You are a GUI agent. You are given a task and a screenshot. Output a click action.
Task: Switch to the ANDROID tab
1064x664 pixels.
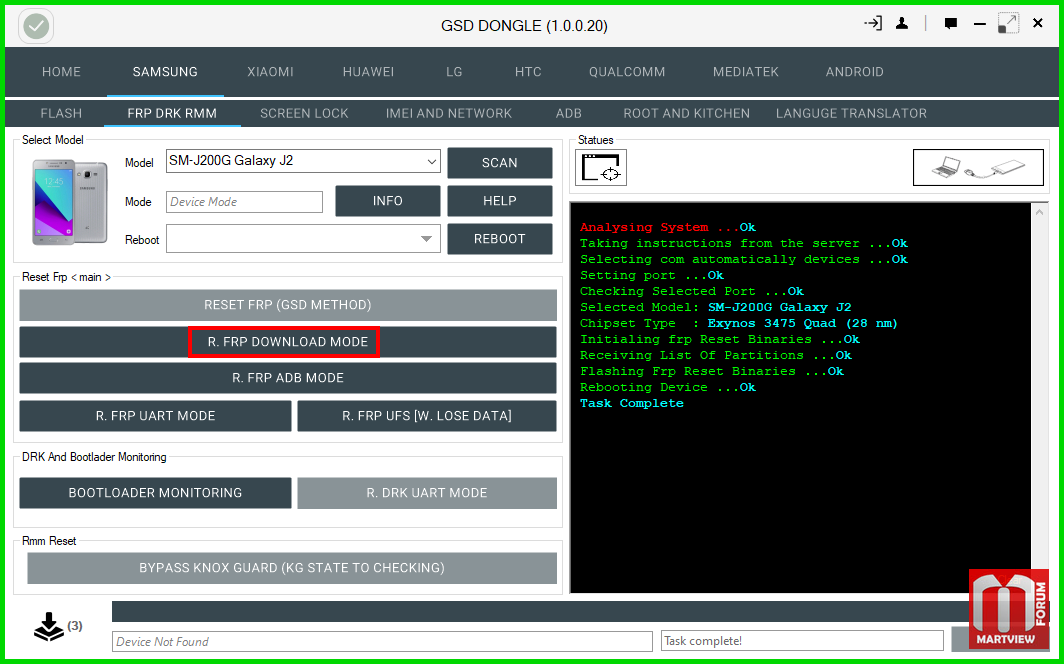(x=854, y=72)
